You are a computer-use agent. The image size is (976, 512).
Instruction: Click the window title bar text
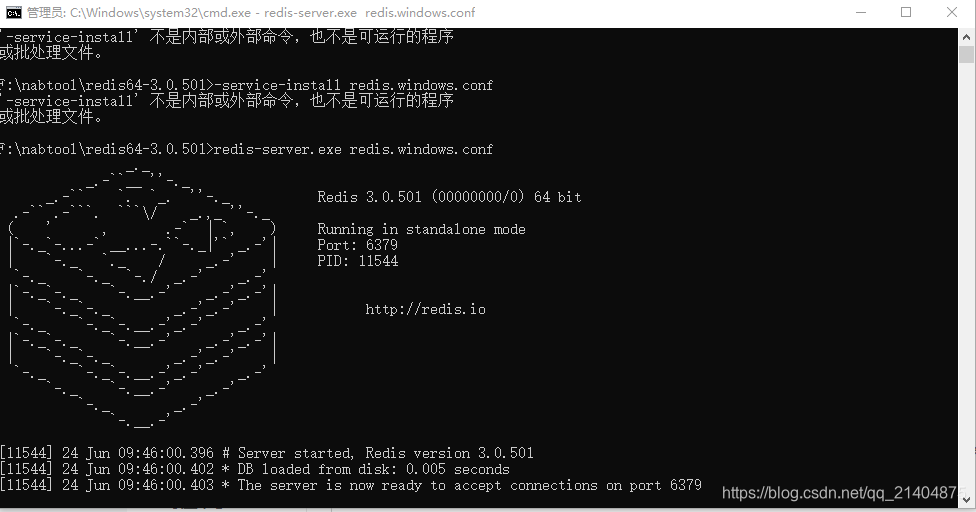click(251, 12)
